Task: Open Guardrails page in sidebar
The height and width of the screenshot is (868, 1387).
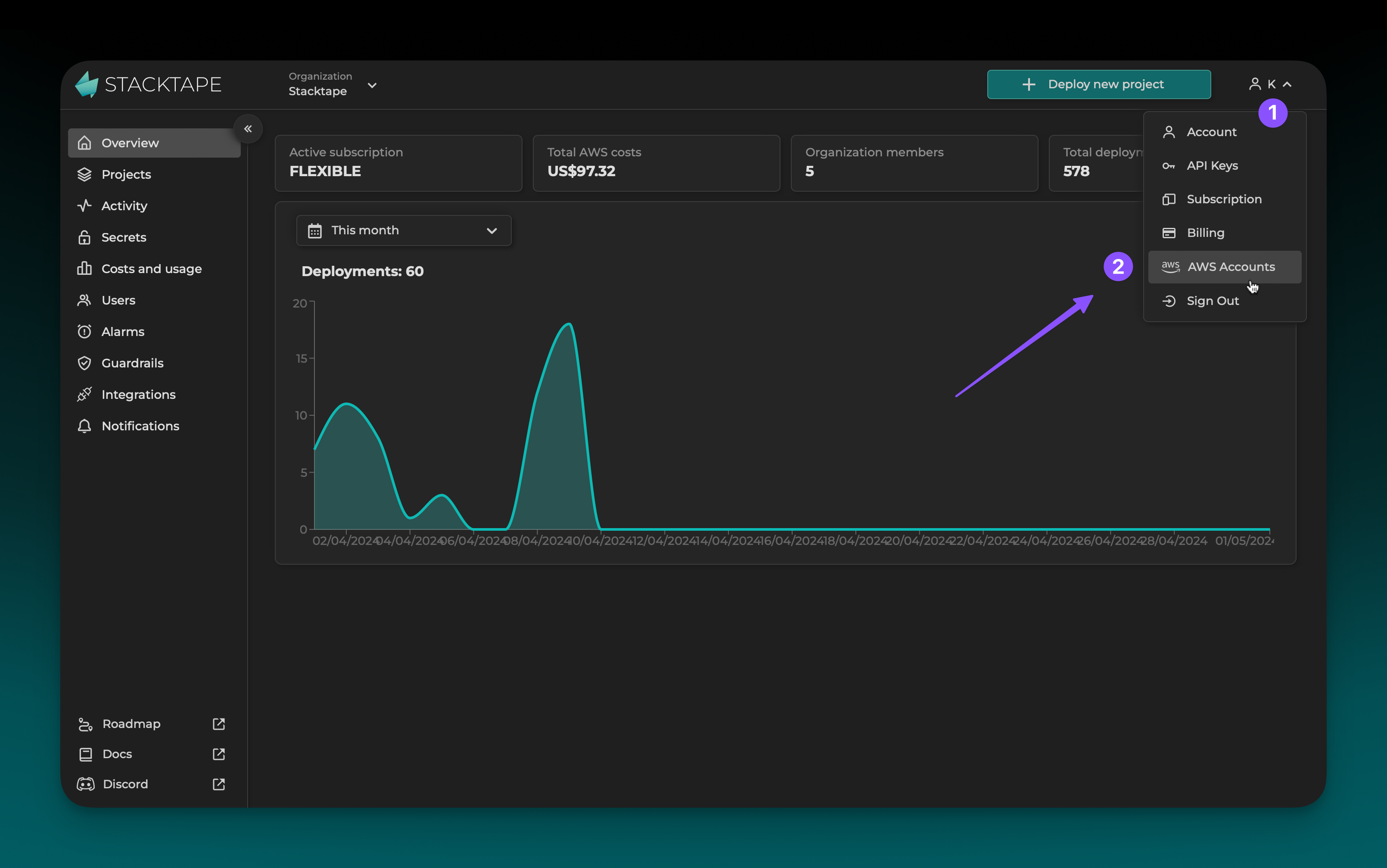Action: 154,363
